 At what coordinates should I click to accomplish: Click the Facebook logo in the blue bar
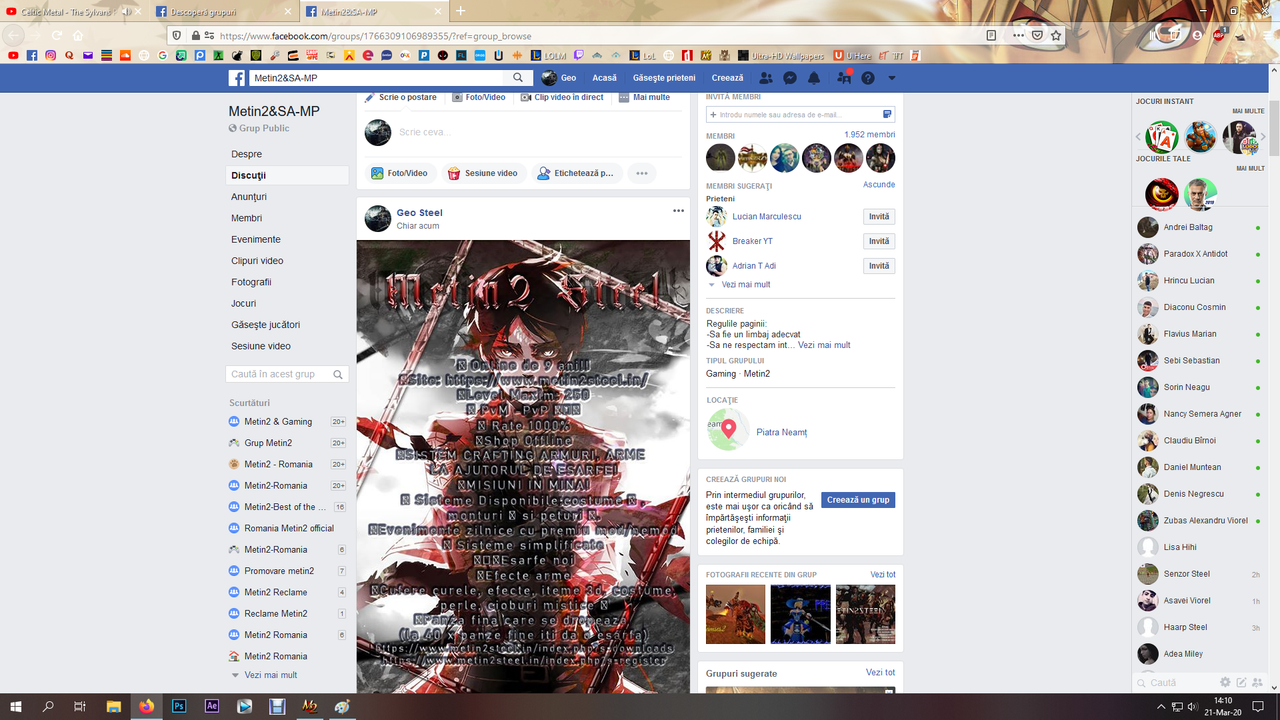tap(237, 78)
